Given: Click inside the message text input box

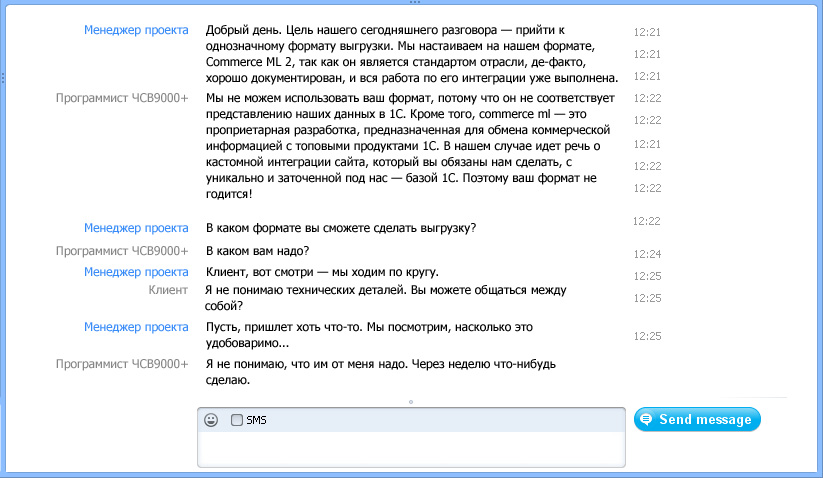Looking at the screenshot, I should 411,449.
